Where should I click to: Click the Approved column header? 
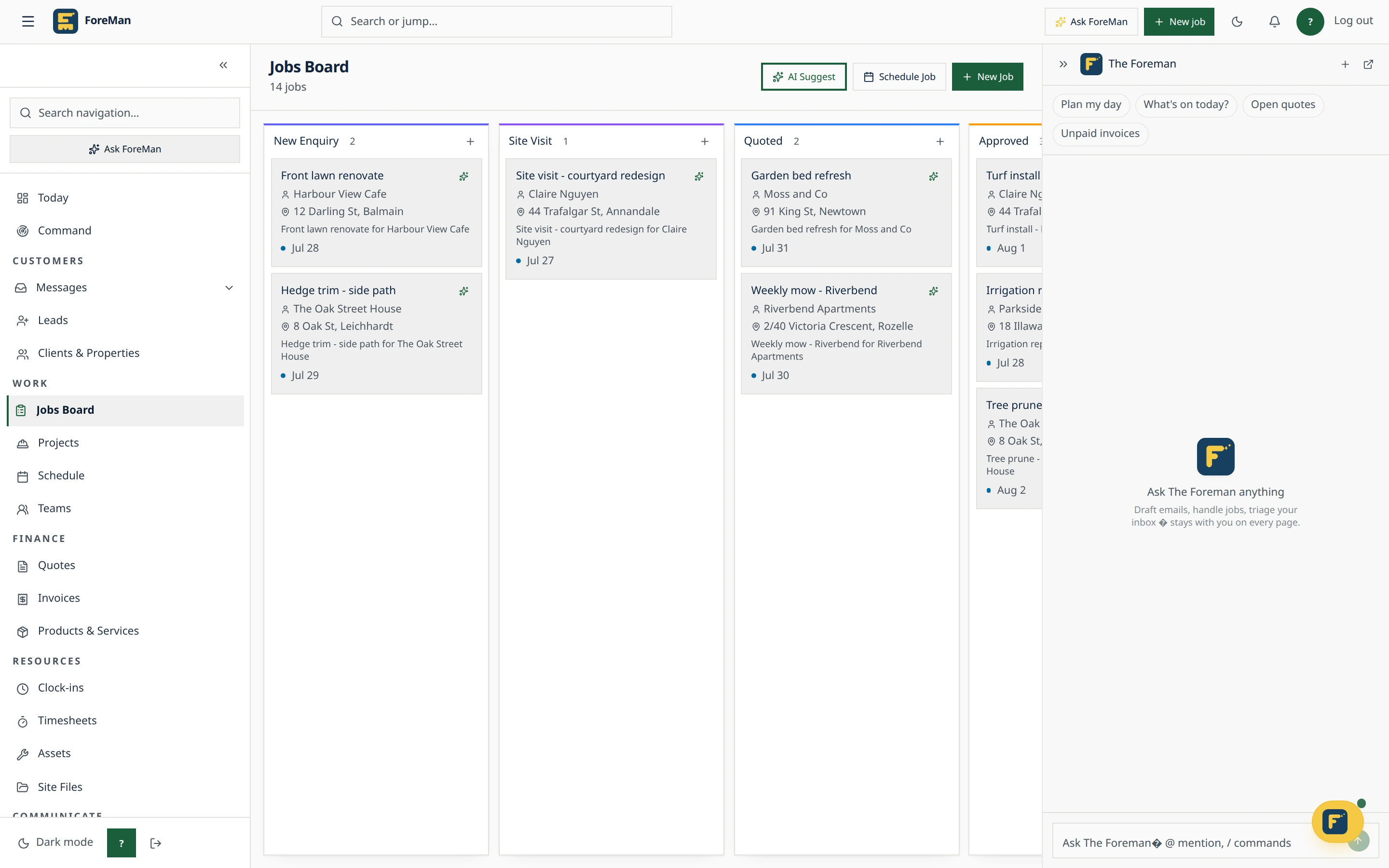tap(1003, 141)
